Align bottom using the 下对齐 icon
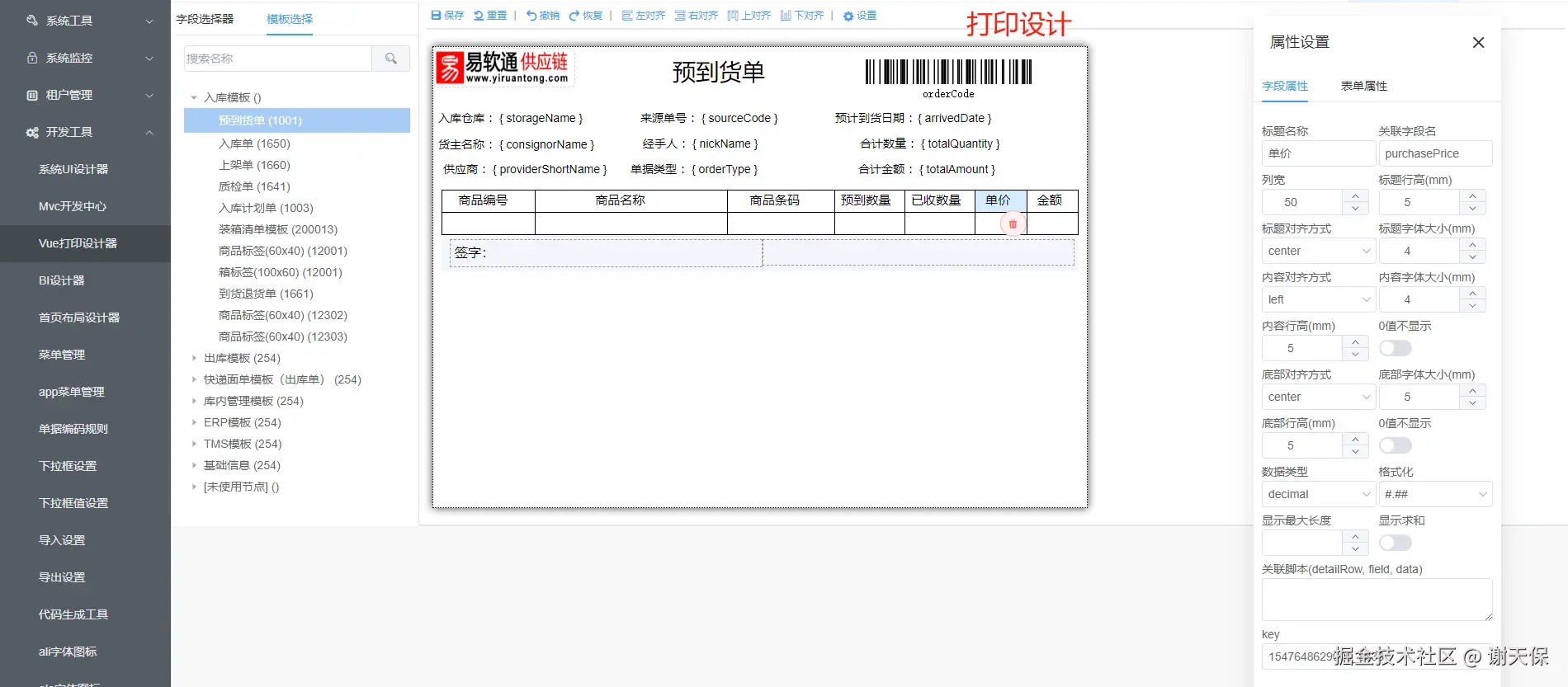The image size is (1568, 687). [x=786, y=16]
